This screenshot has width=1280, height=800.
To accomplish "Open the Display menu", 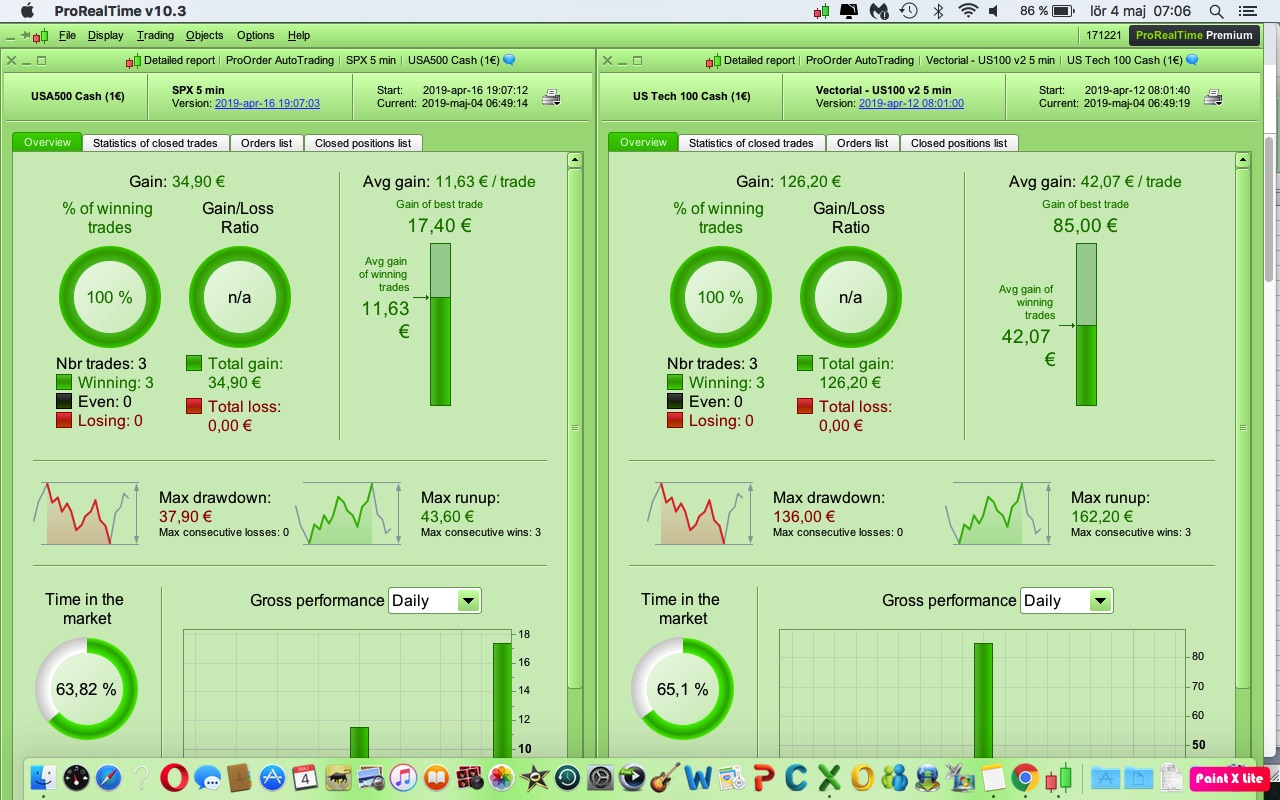I will [105, 35].
